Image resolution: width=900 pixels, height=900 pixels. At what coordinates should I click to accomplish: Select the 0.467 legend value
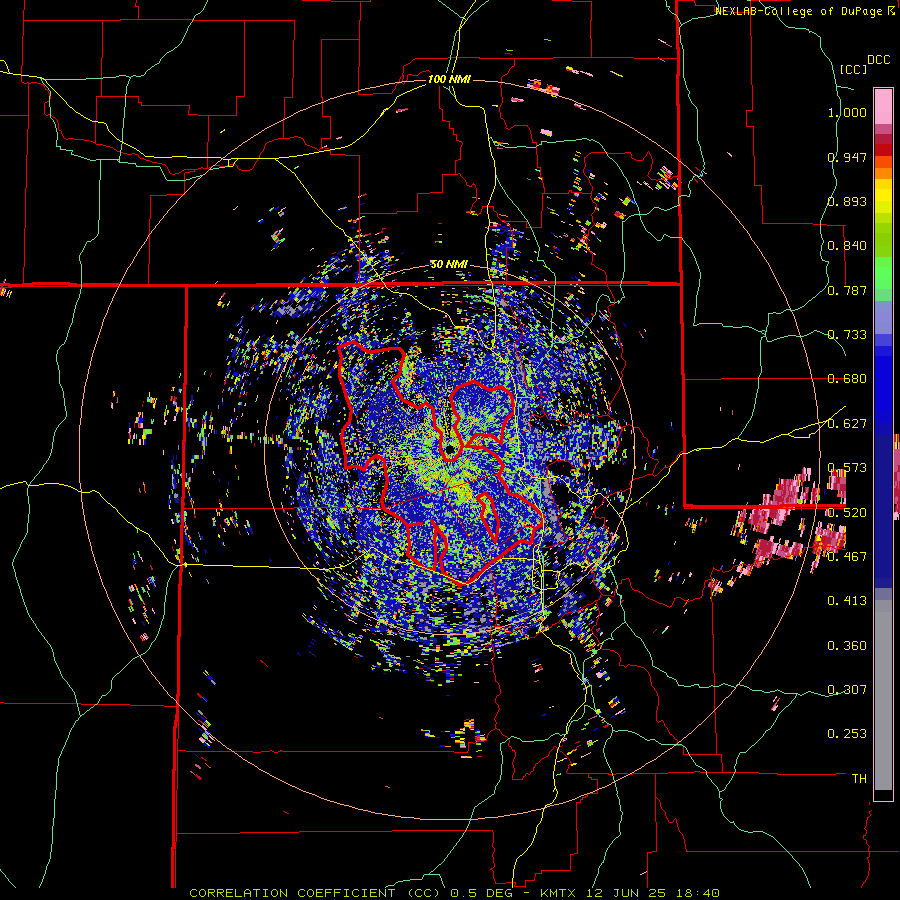coord(847,557)
